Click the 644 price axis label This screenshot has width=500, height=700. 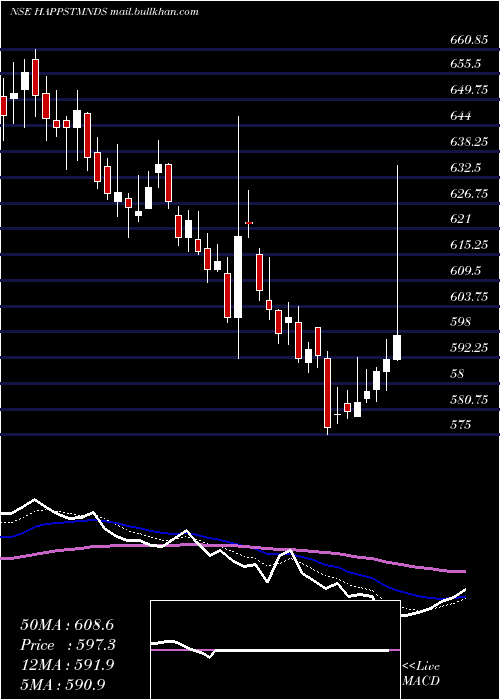[x=460, y=116]
